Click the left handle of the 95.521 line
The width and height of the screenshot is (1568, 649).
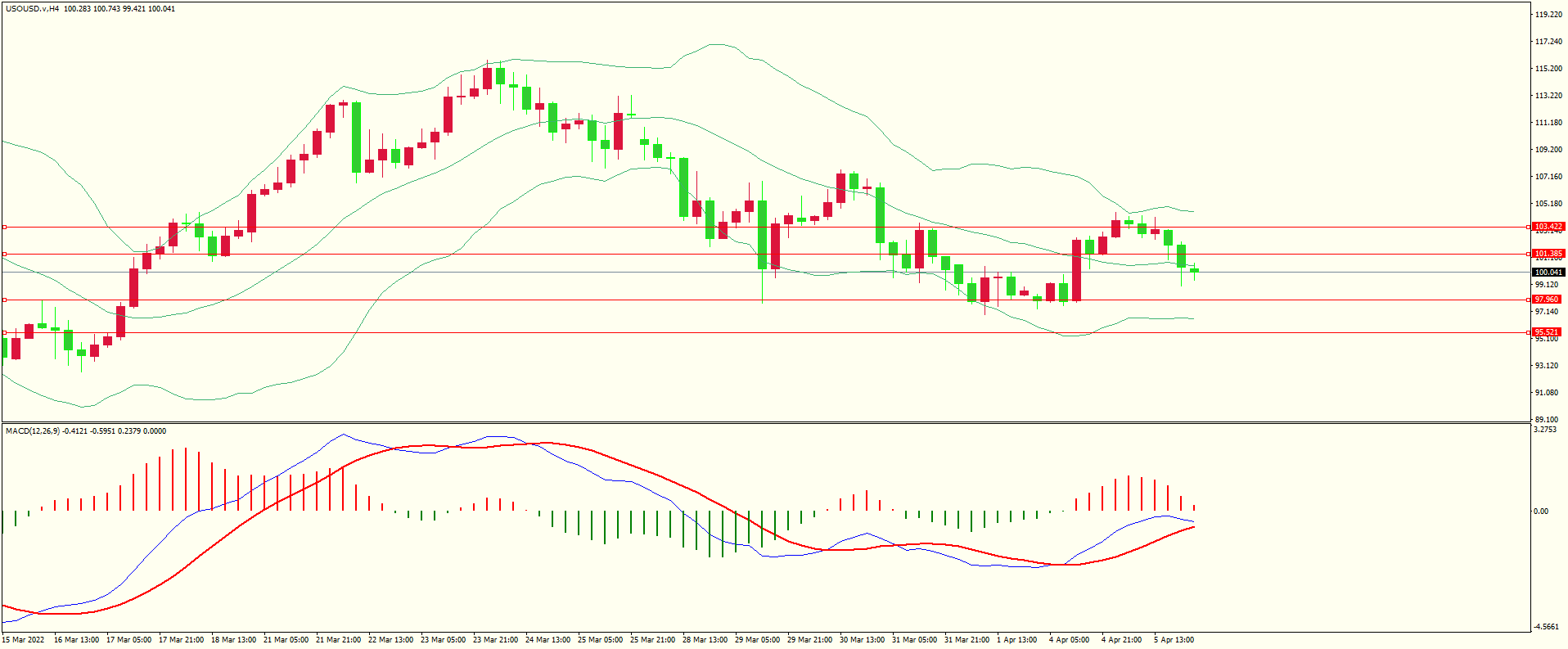coord(4,333)
